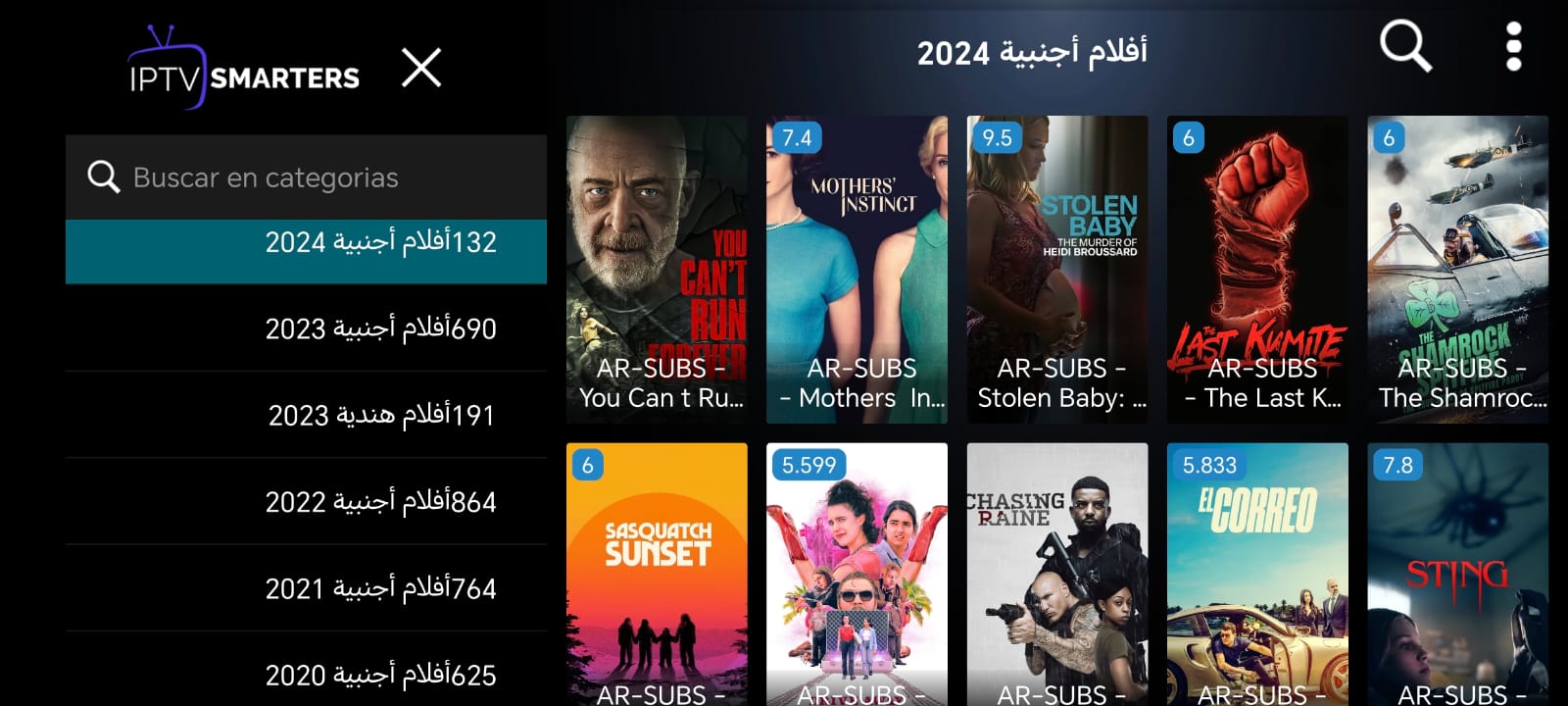Click the magnifier icon in the category search box
Screen dimensions: 1568x706
103,176
